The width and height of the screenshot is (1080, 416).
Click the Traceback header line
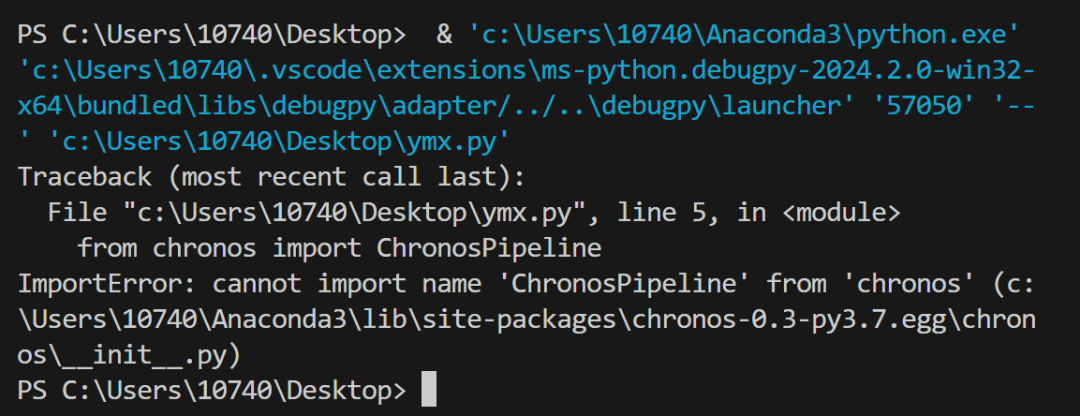270,178
